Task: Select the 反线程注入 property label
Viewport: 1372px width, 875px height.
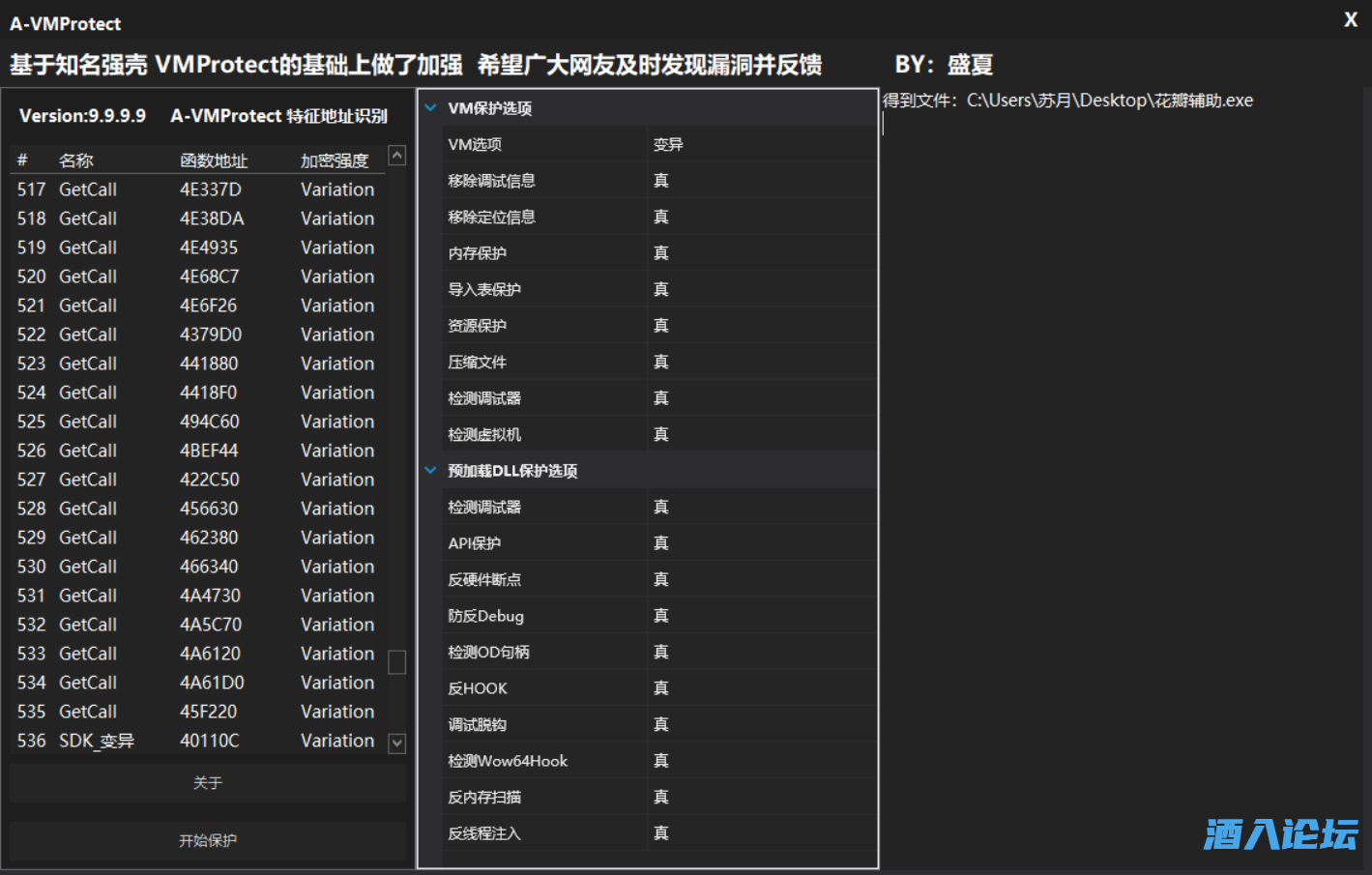Action: [484, 833]
